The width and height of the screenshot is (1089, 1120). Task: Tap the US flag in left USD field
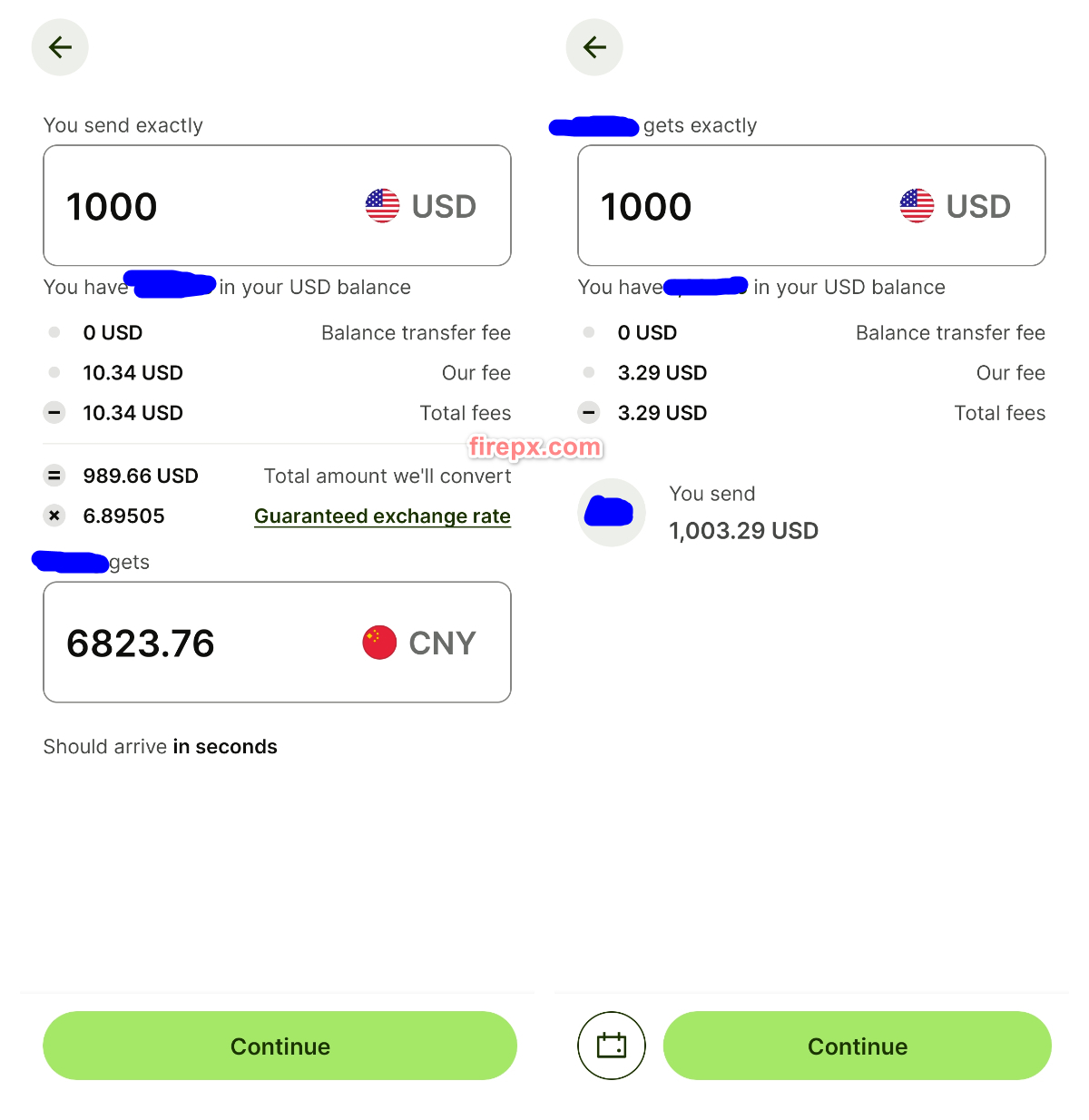pyautogui.click(x=382, y=206)
